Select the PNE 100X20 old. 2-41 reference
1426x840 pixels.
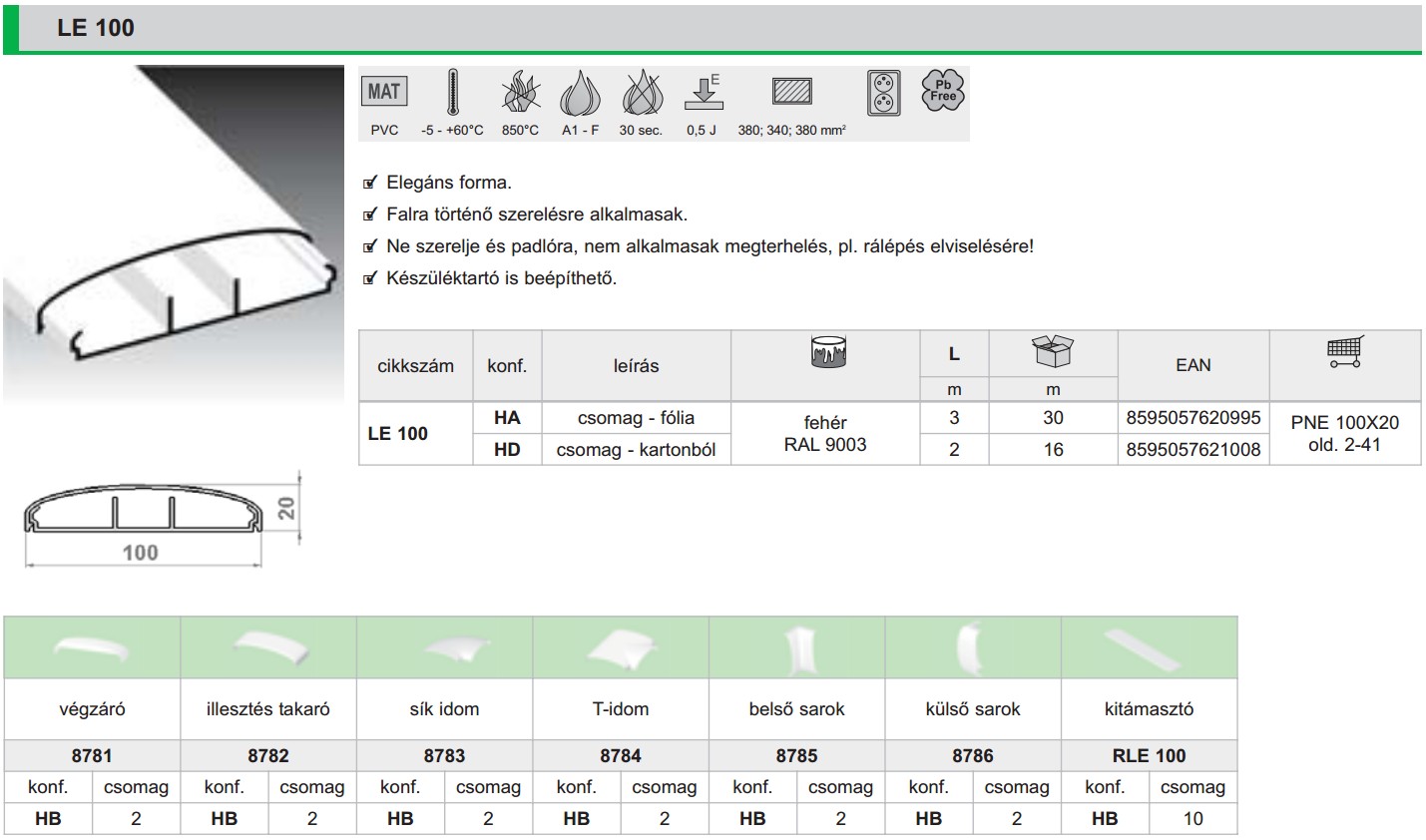coord(1344,433)
